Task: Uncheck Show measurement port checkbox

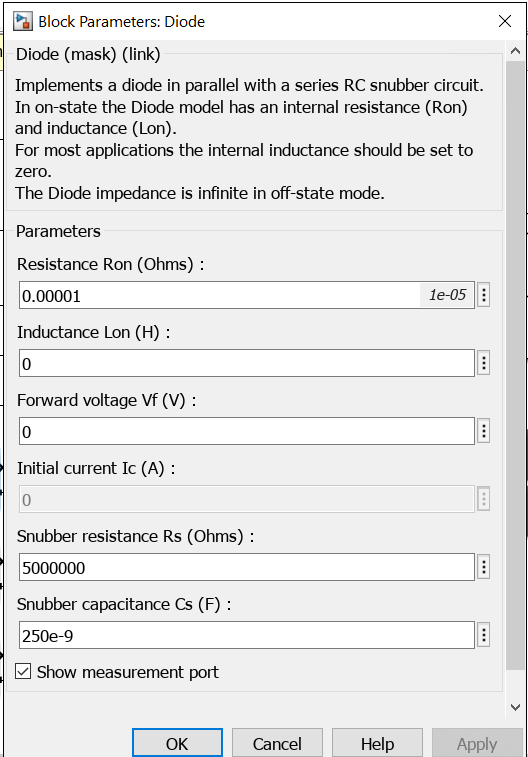Action: (23, 672)
